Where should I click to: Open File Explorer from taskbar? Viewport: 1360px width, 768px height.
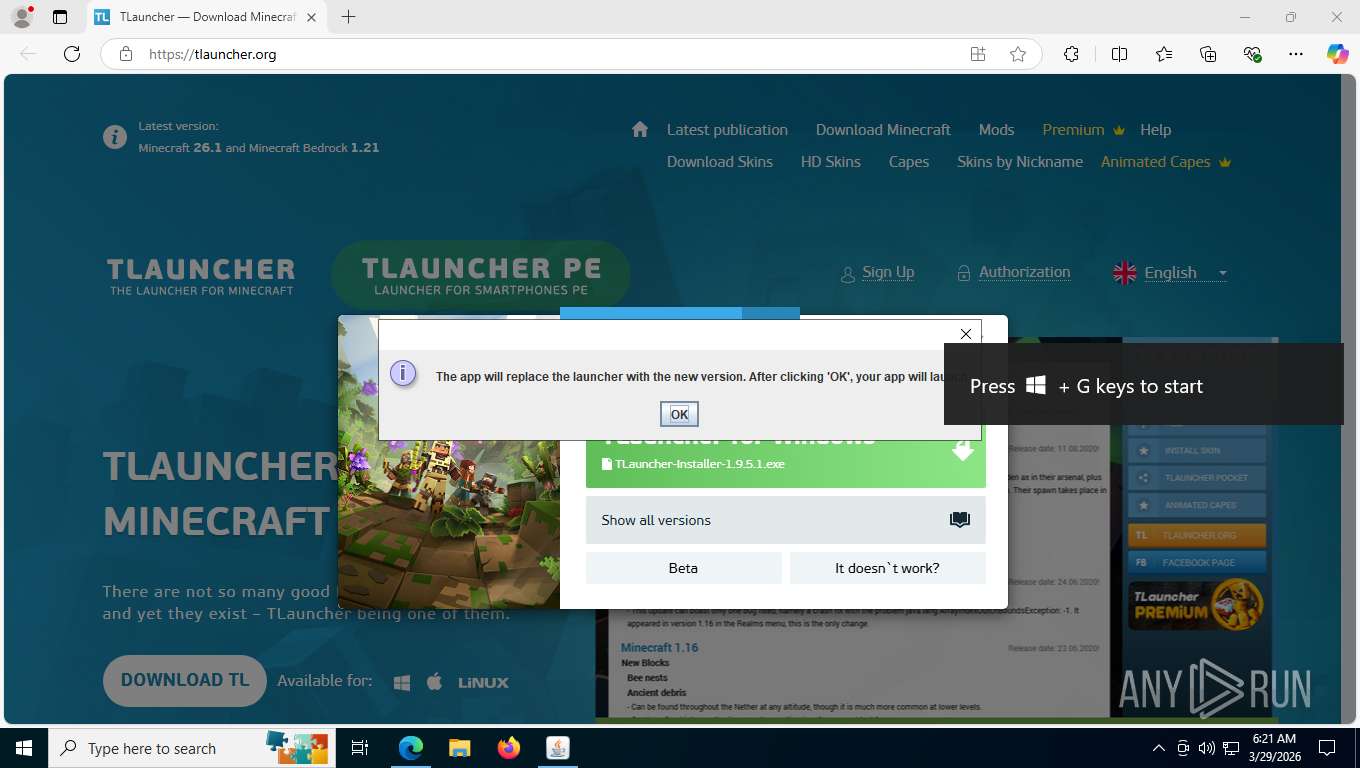click(x=459, y=748)
